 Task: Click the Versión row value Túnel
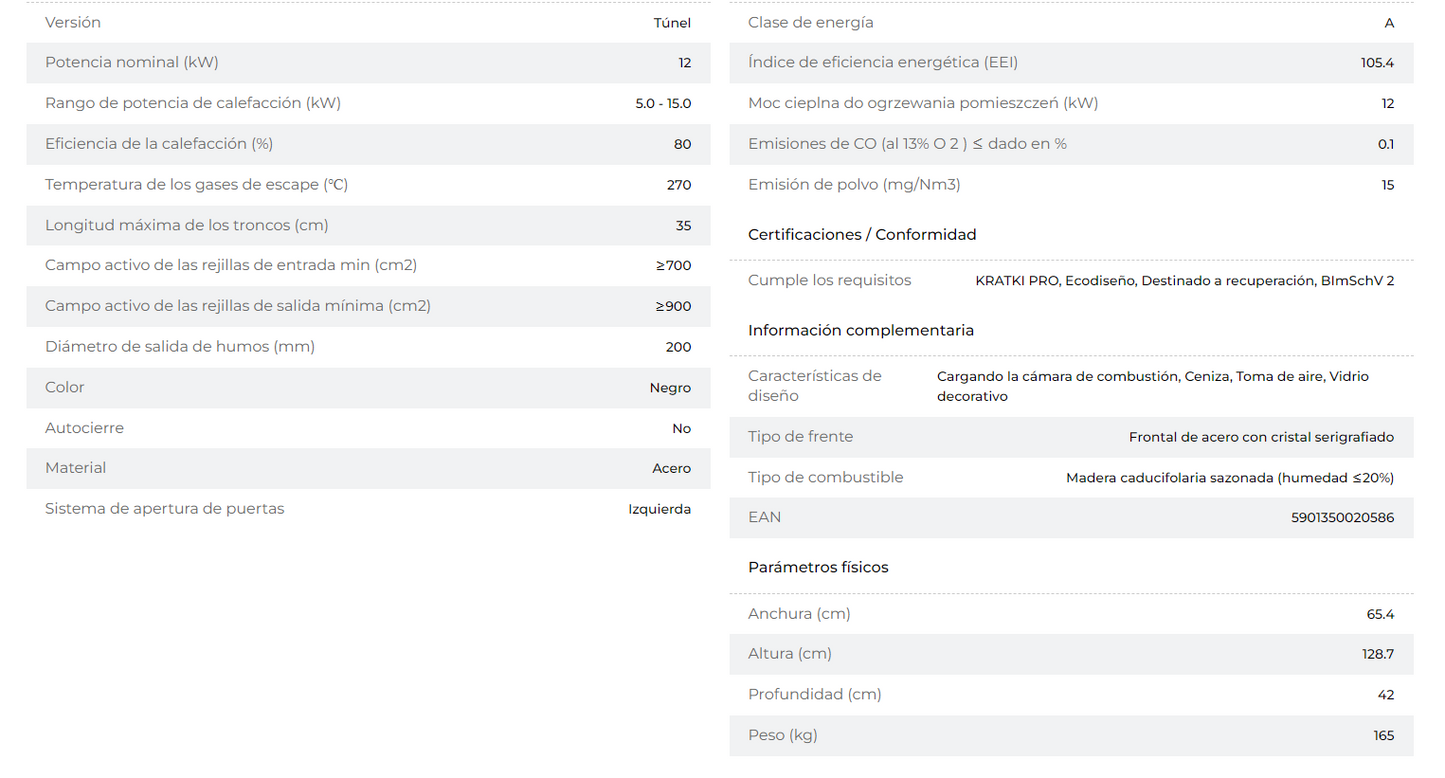click(672, 23)
